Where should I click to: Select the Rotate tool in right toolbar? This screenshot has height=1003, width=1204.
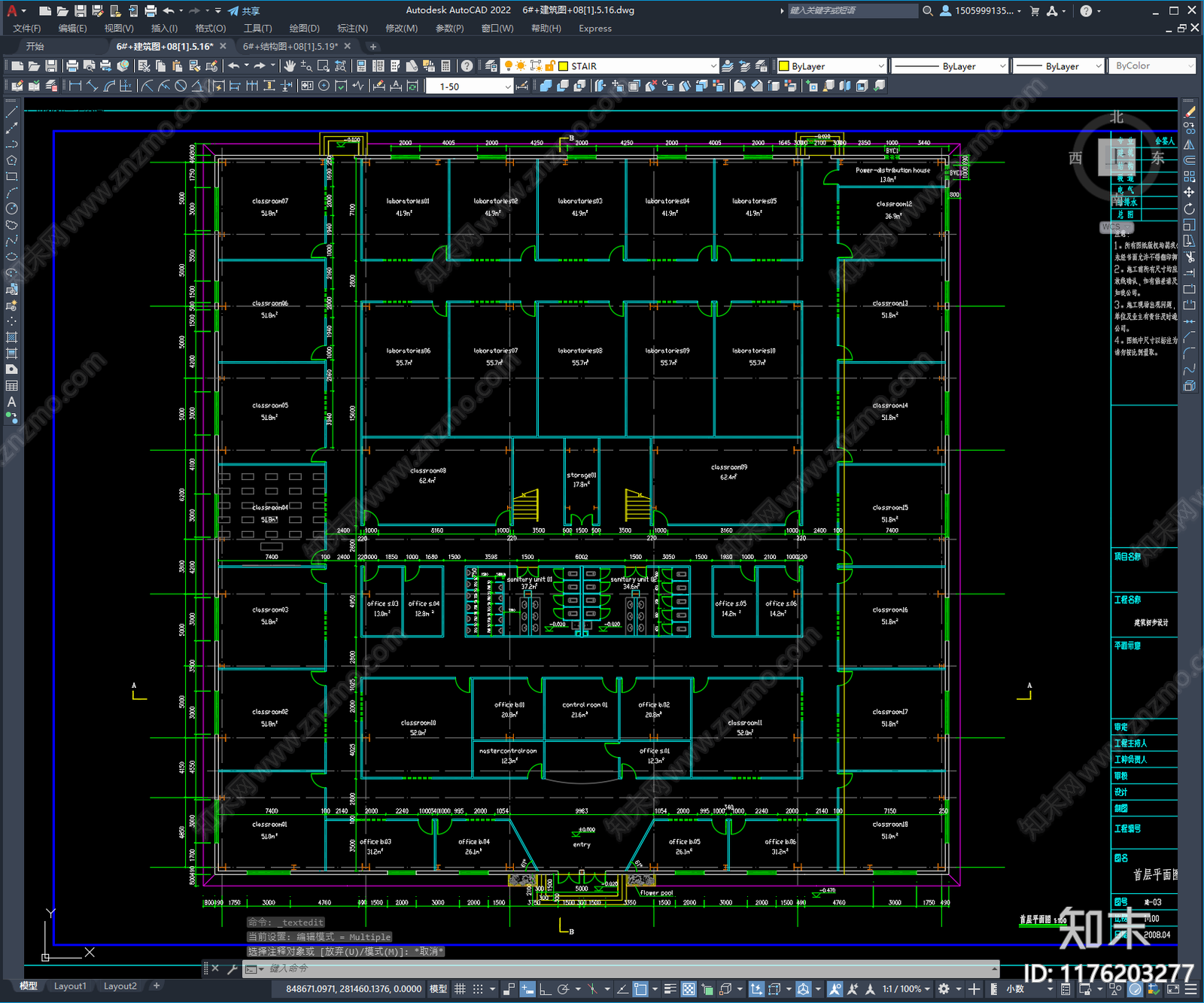coord(1190,208)
